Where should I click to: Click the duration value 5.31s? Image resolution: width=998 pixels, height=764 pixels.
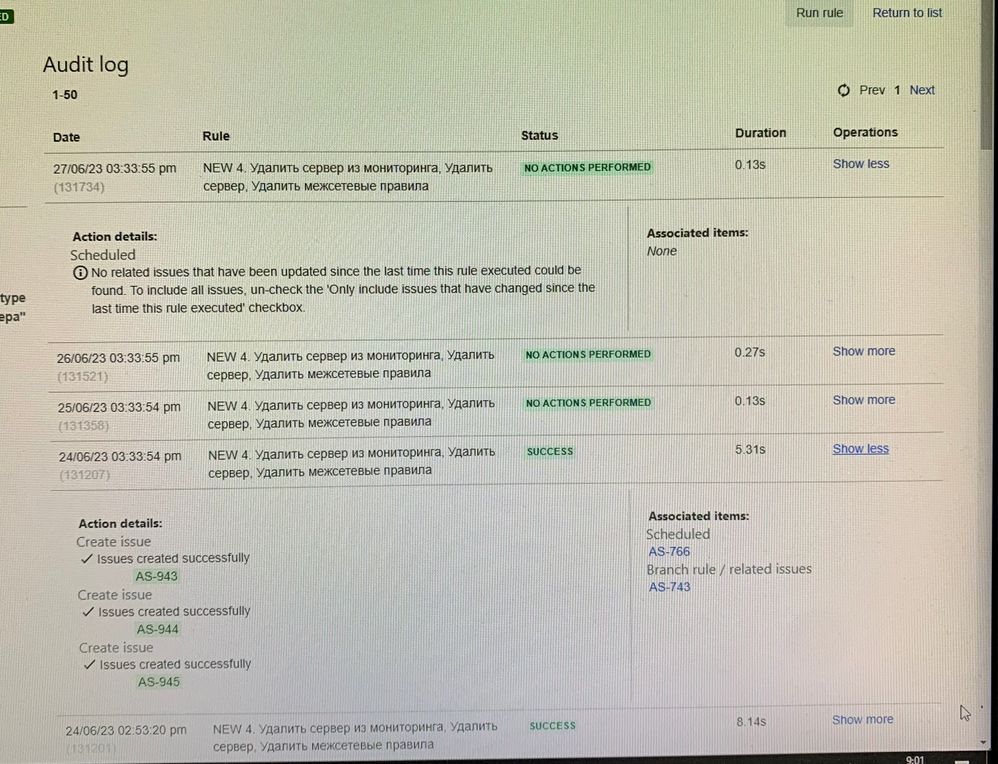click(x=750, y=449)
